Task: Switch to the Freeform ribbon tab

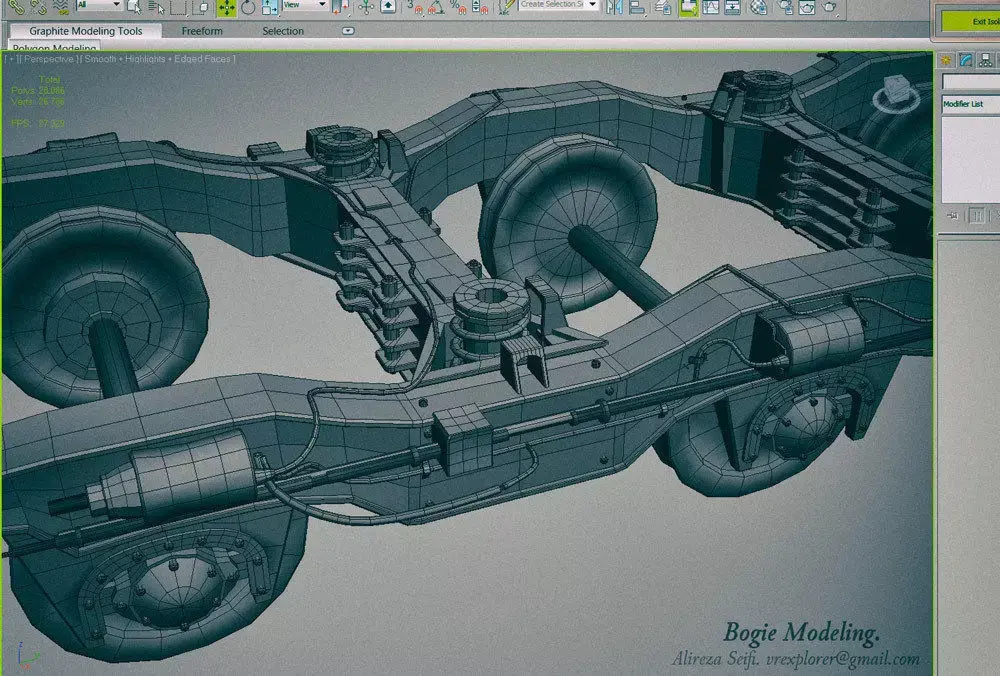Action: coord(202,31)
